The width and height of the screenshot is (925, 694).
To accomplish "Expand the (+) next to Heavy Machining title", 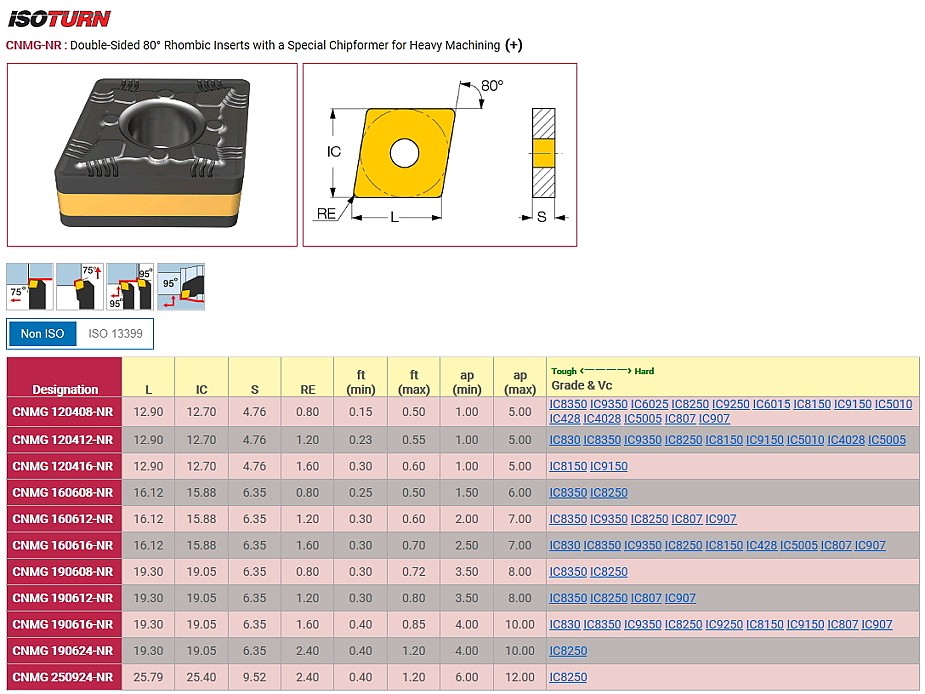I will pos(513,45).
